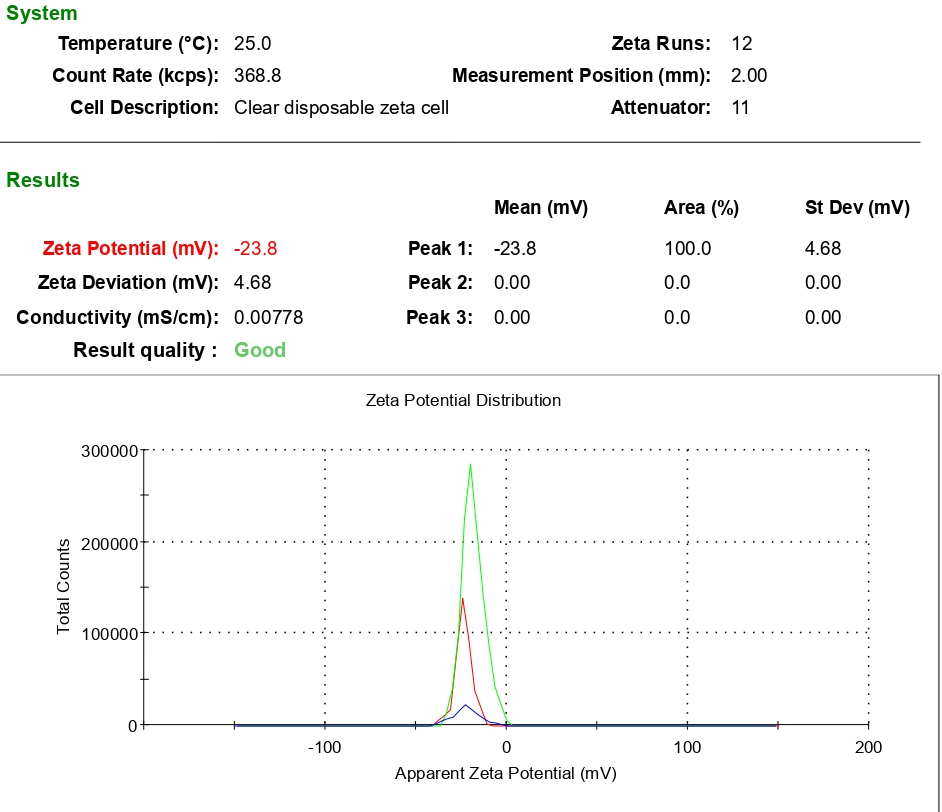Click the green Good result quality text

(260, 350)
